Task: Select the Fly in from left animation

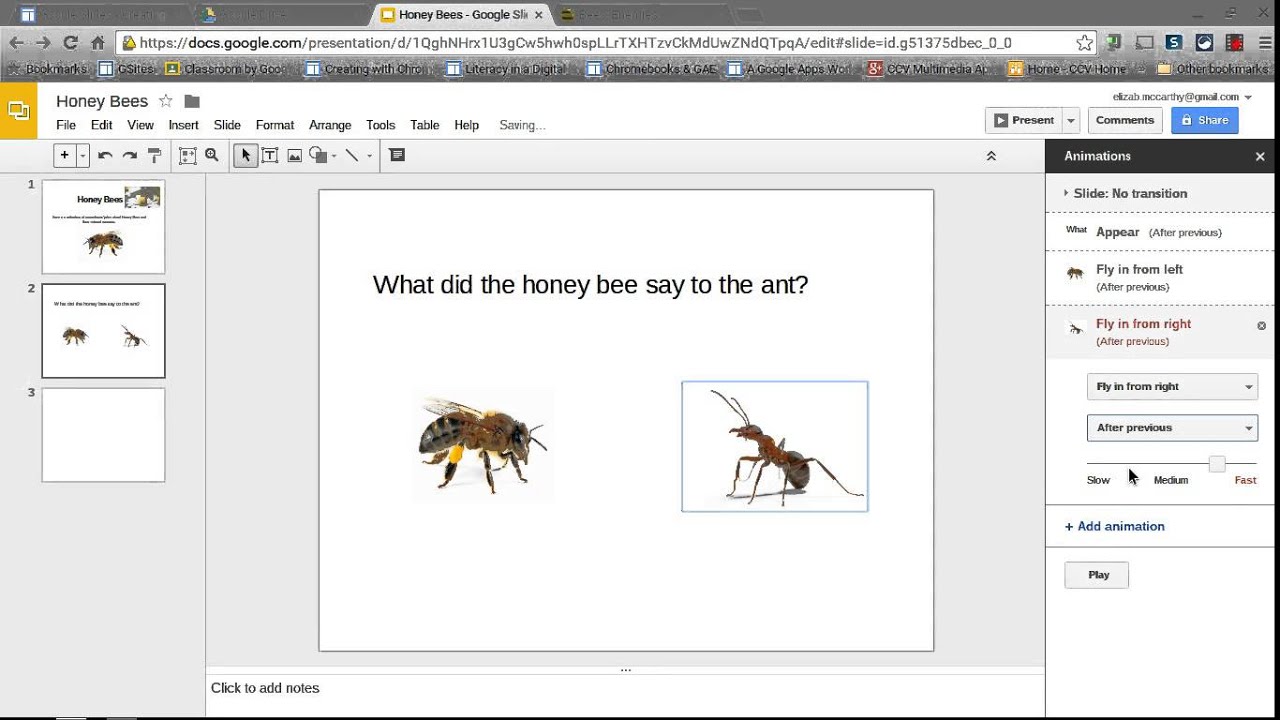Action: tap(1160, 277)
